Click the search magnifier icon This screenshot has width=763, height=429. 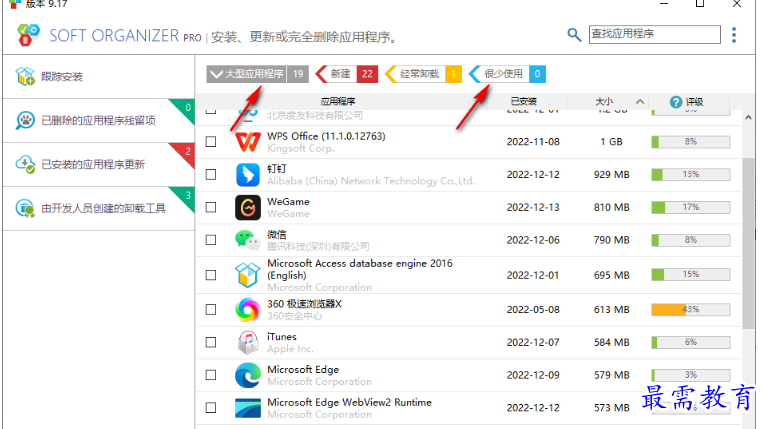[x=574, y=35]
